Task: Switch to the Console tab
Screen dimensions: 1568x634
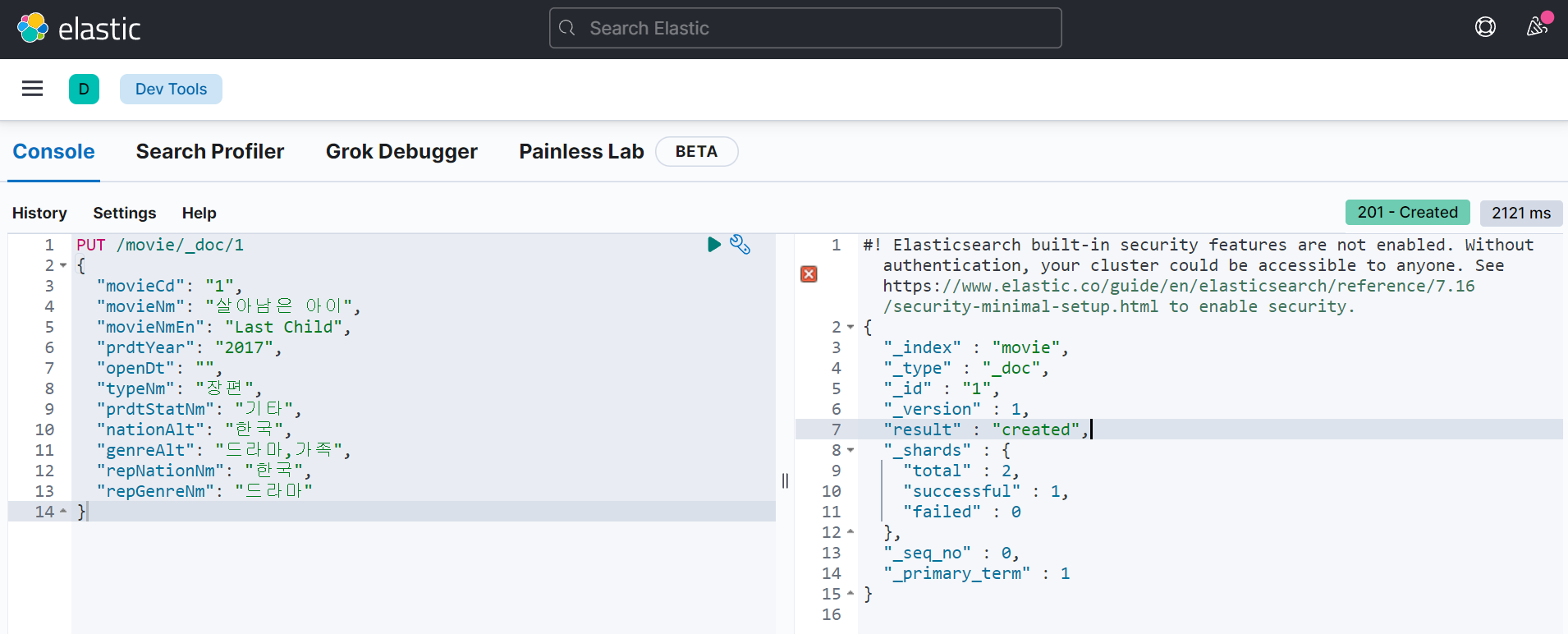Action: tap(53, 151)
